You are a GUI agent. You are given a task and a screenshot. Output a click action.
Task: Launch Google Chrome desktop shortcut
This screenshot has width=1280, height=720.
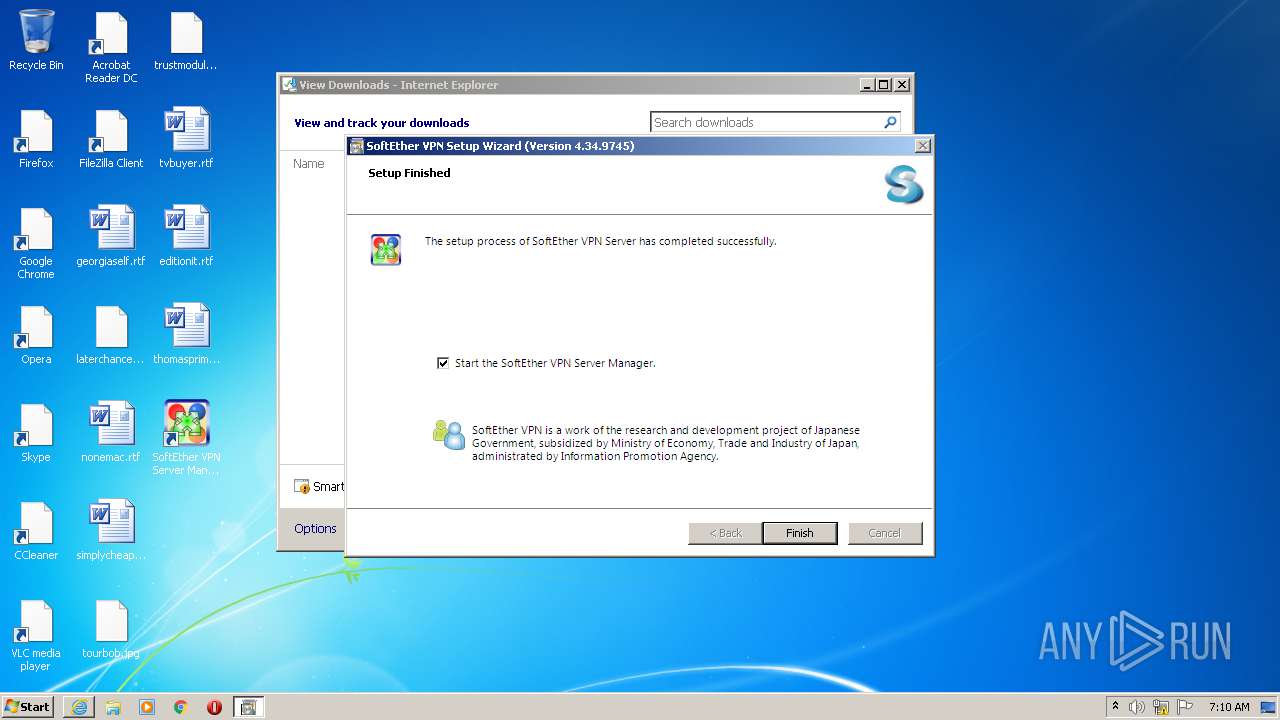(x=36, y=243)
